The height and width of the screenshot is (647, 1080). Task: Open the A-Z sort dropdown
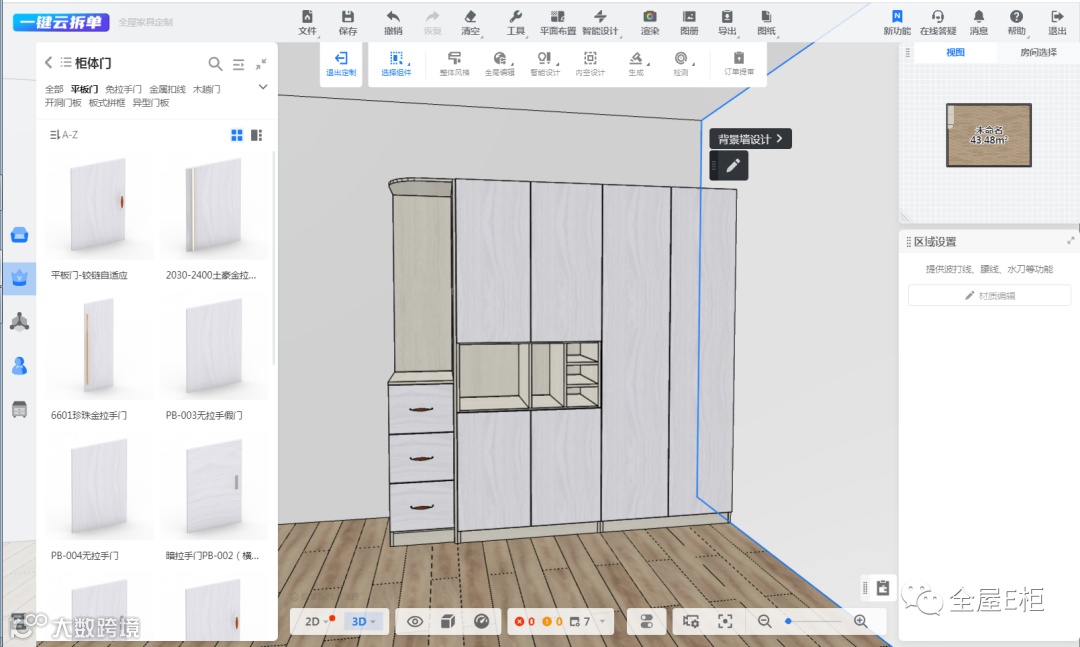click(x=64, y=135)
